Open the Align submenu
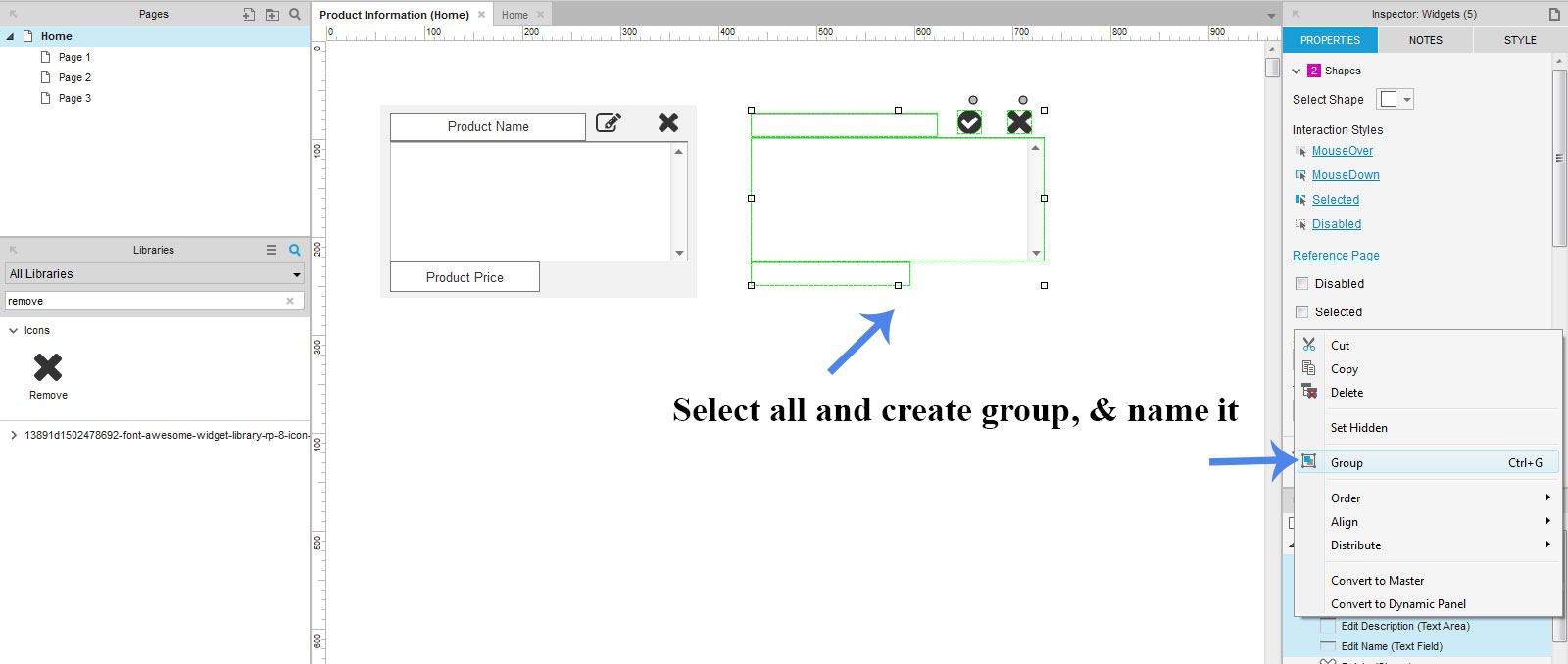The height and width of the screenshot is (664, 1568). tap(1429, 522)
